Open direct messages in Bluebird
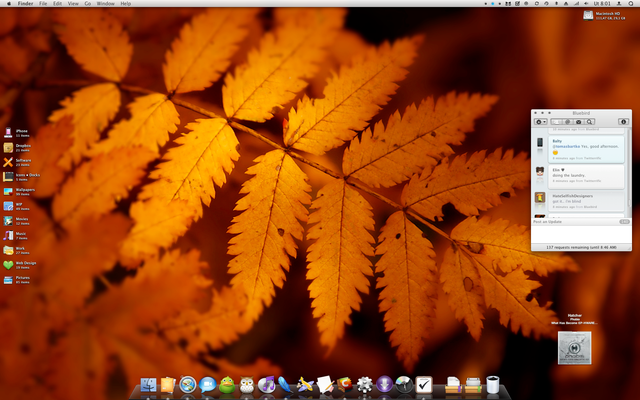Image resolution: width=640 pixels, height=400 pixels. point(579,121)
